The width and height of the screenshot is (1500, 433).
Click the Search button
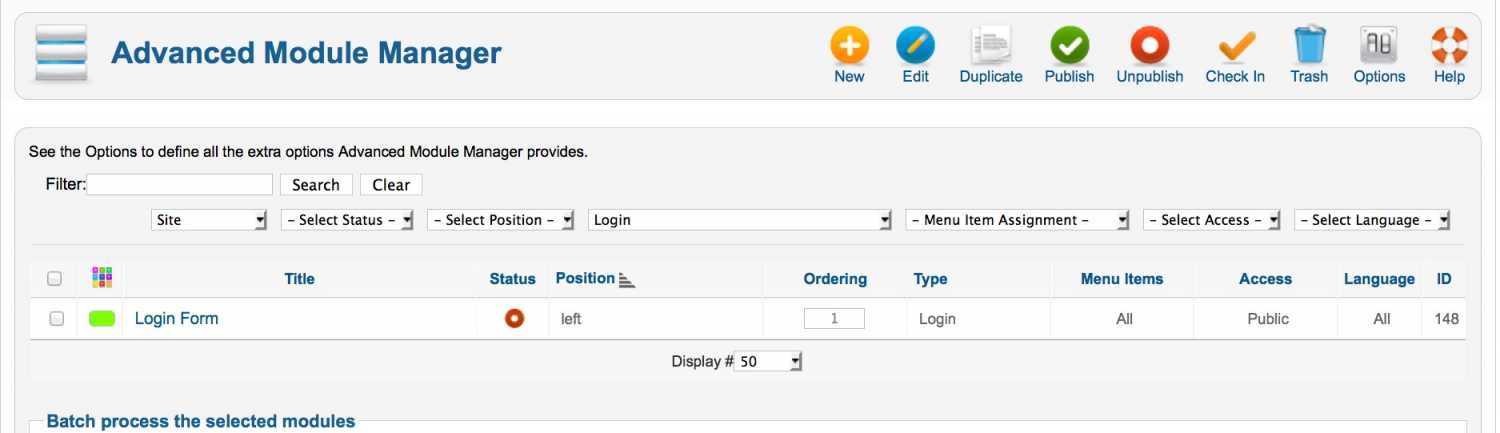(316, 185)
